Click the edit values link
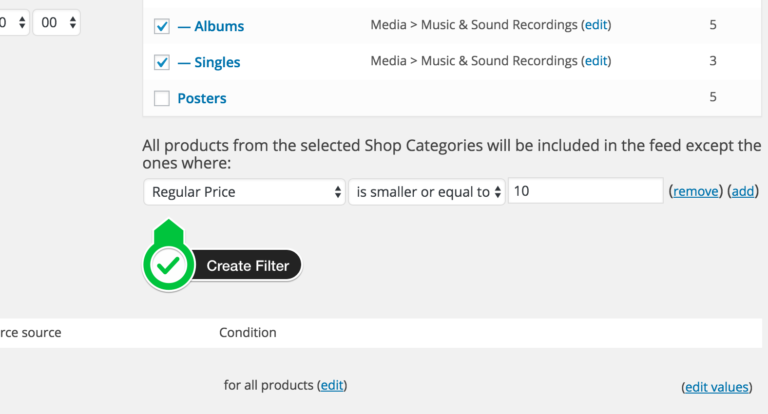Screen dimensions: 768x414 click(717, 387)
